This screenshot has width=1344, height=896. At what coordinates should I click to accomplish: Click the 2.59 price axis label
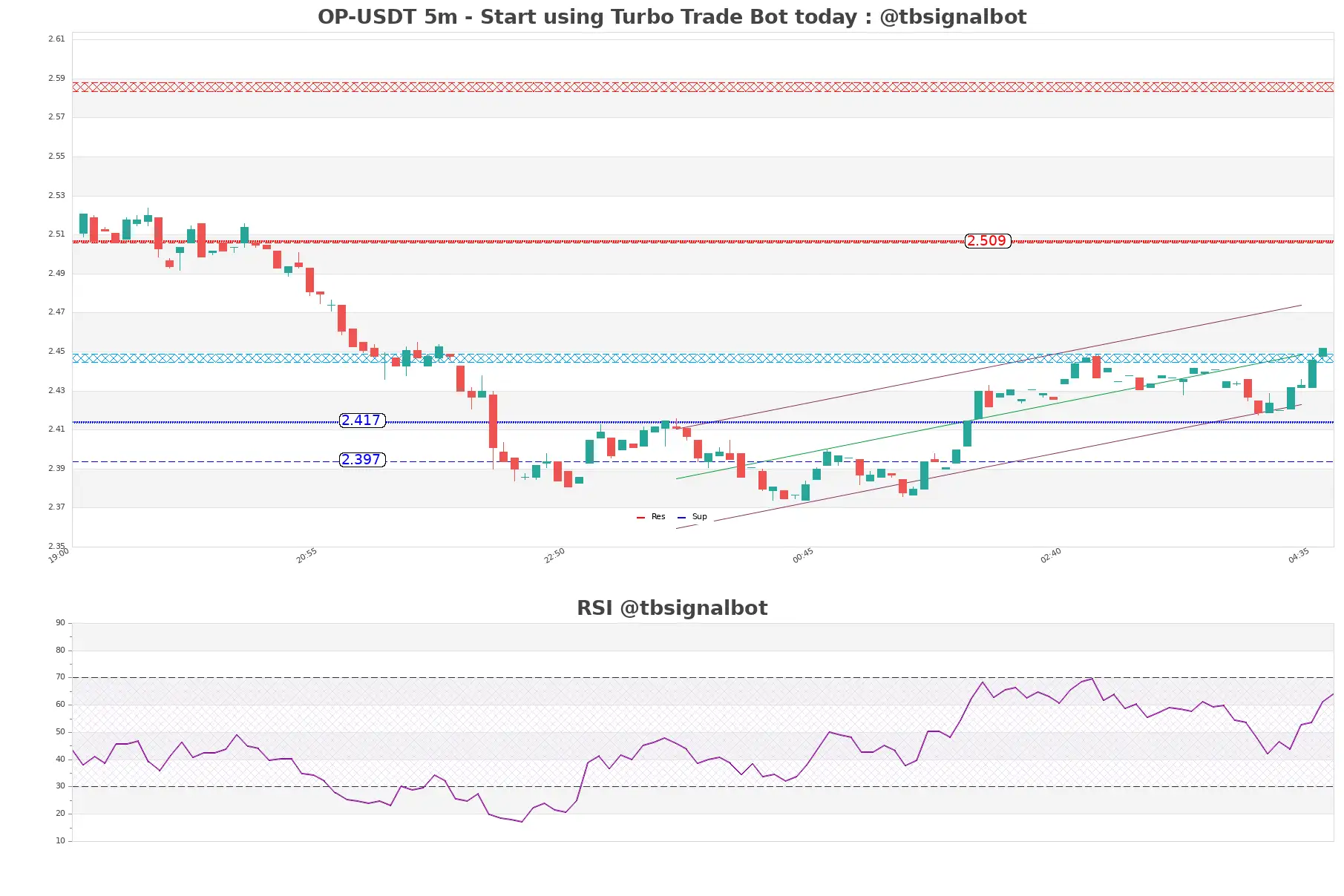56,78
